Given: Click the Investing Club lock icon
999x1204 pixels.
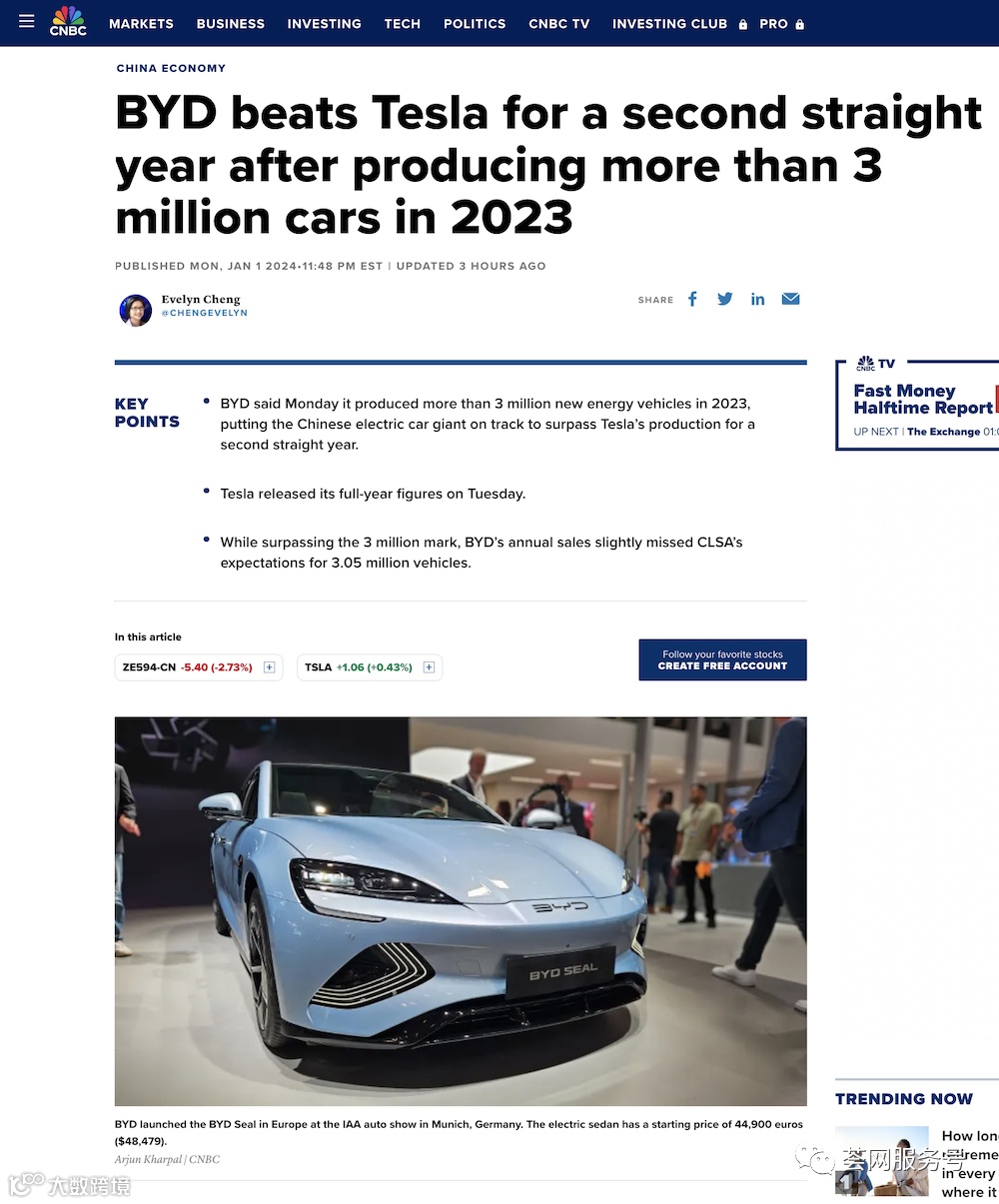Looking at the screenshot, I should pos(742,24).
